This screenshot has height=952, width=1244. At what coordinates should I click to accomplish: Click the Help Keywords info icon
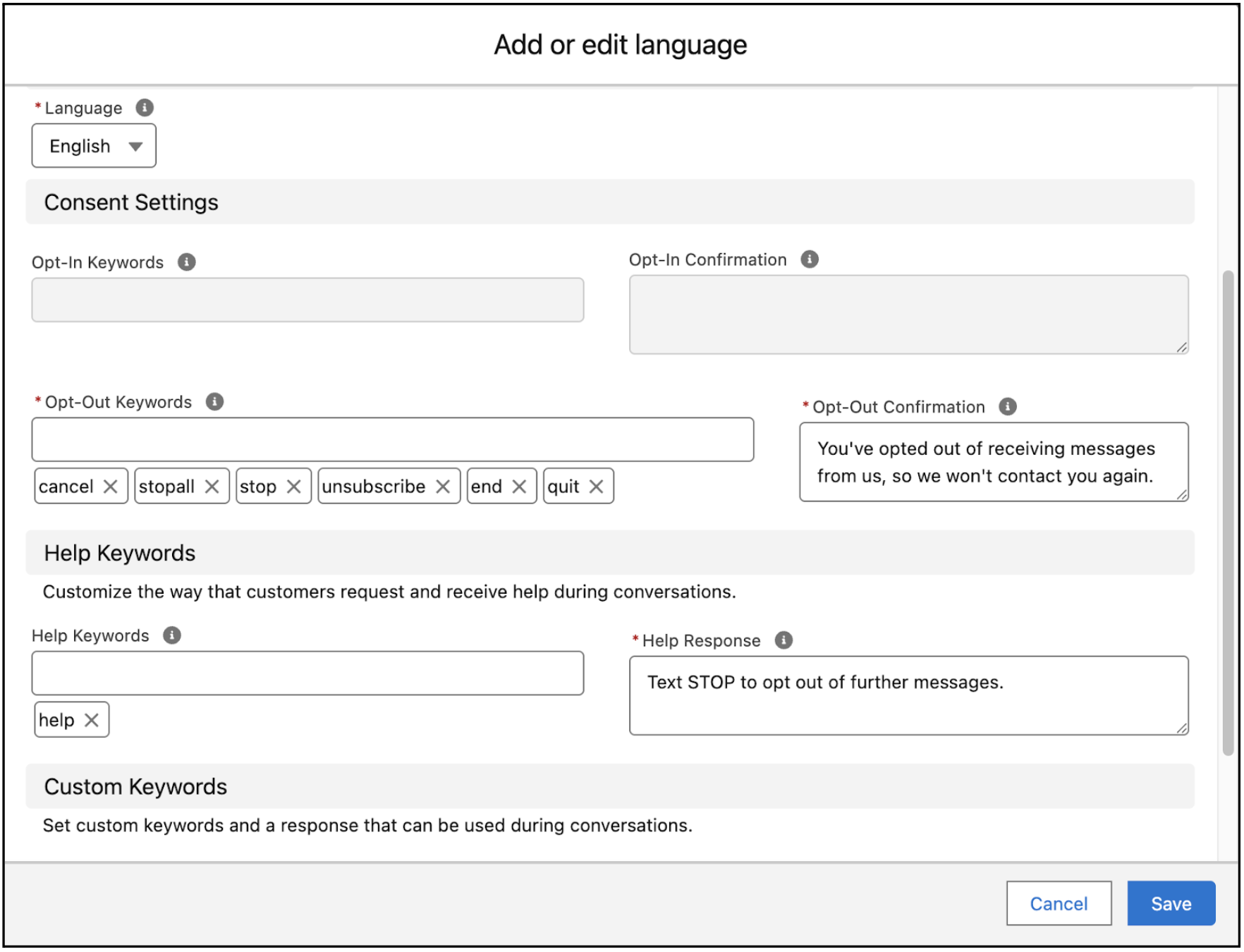(170, 635)
